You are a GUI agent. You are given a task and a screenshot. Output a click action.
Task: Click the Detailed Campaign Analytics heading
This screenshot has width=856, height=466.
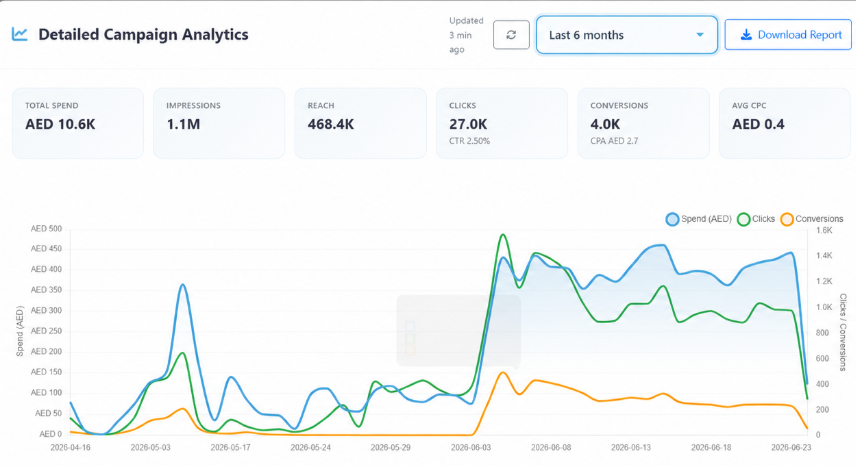click(x=143, y=34)
